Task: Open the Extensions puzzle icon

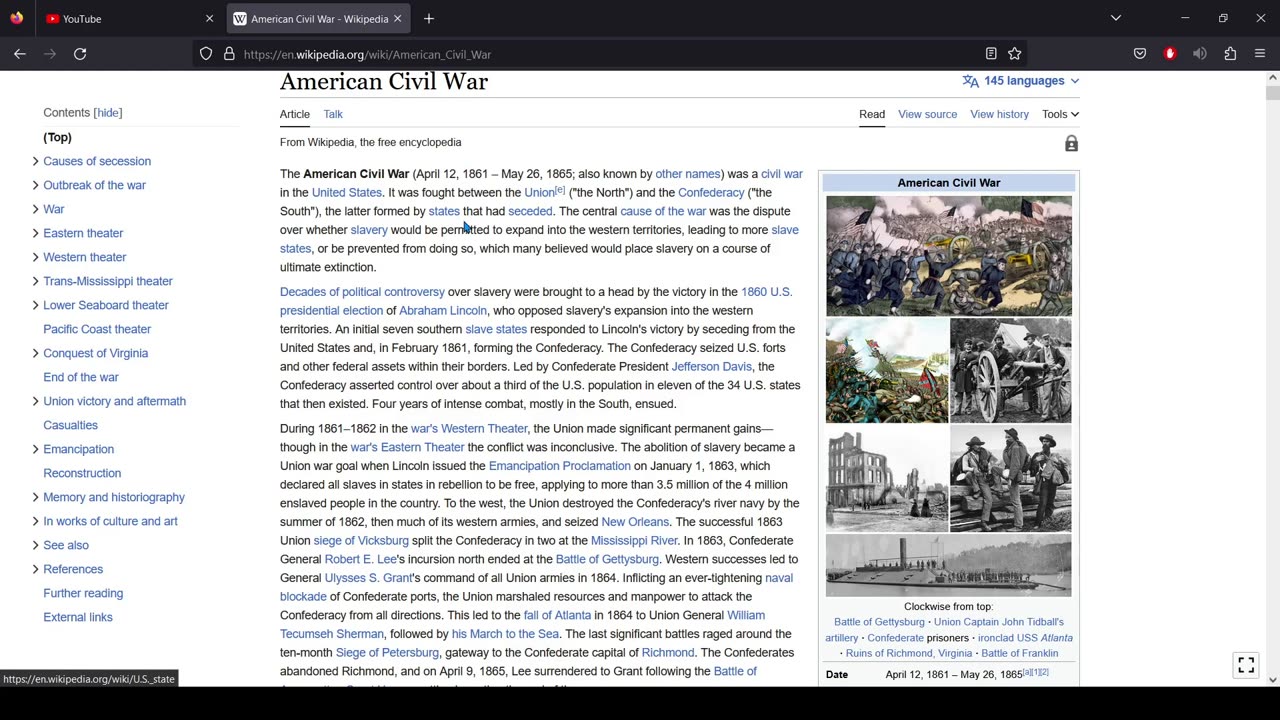Action: (x=1230, y=54)
